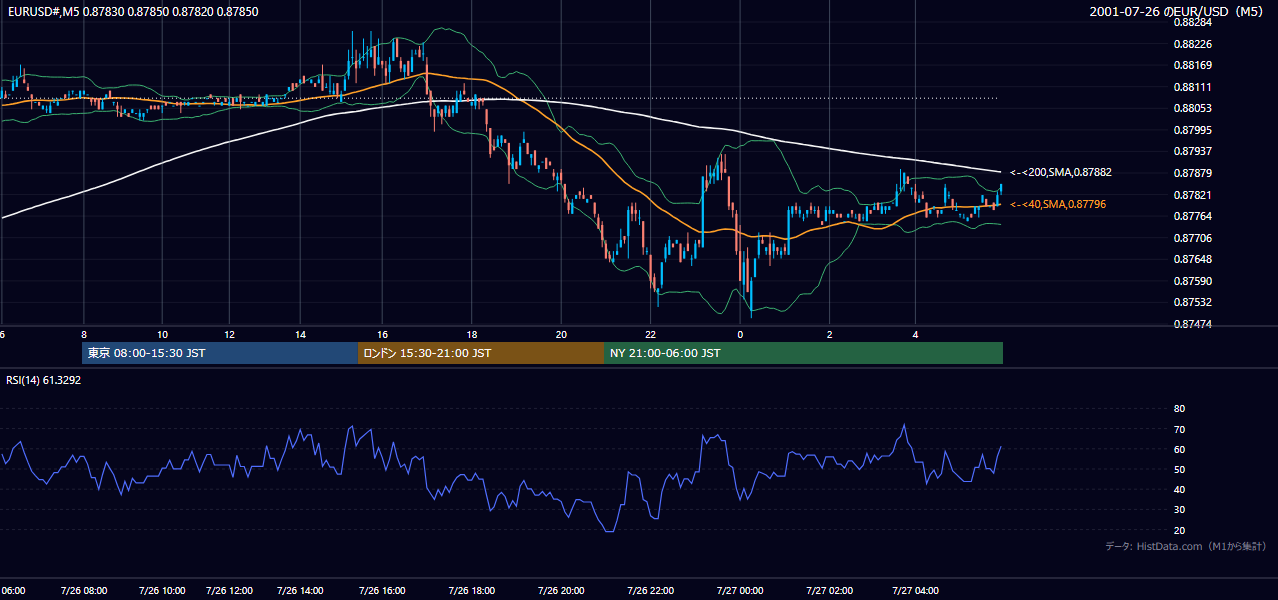1278x600 pixels.
Task: Select the NY 21:00-06:00 JST session bar
Action: [803, 353]
